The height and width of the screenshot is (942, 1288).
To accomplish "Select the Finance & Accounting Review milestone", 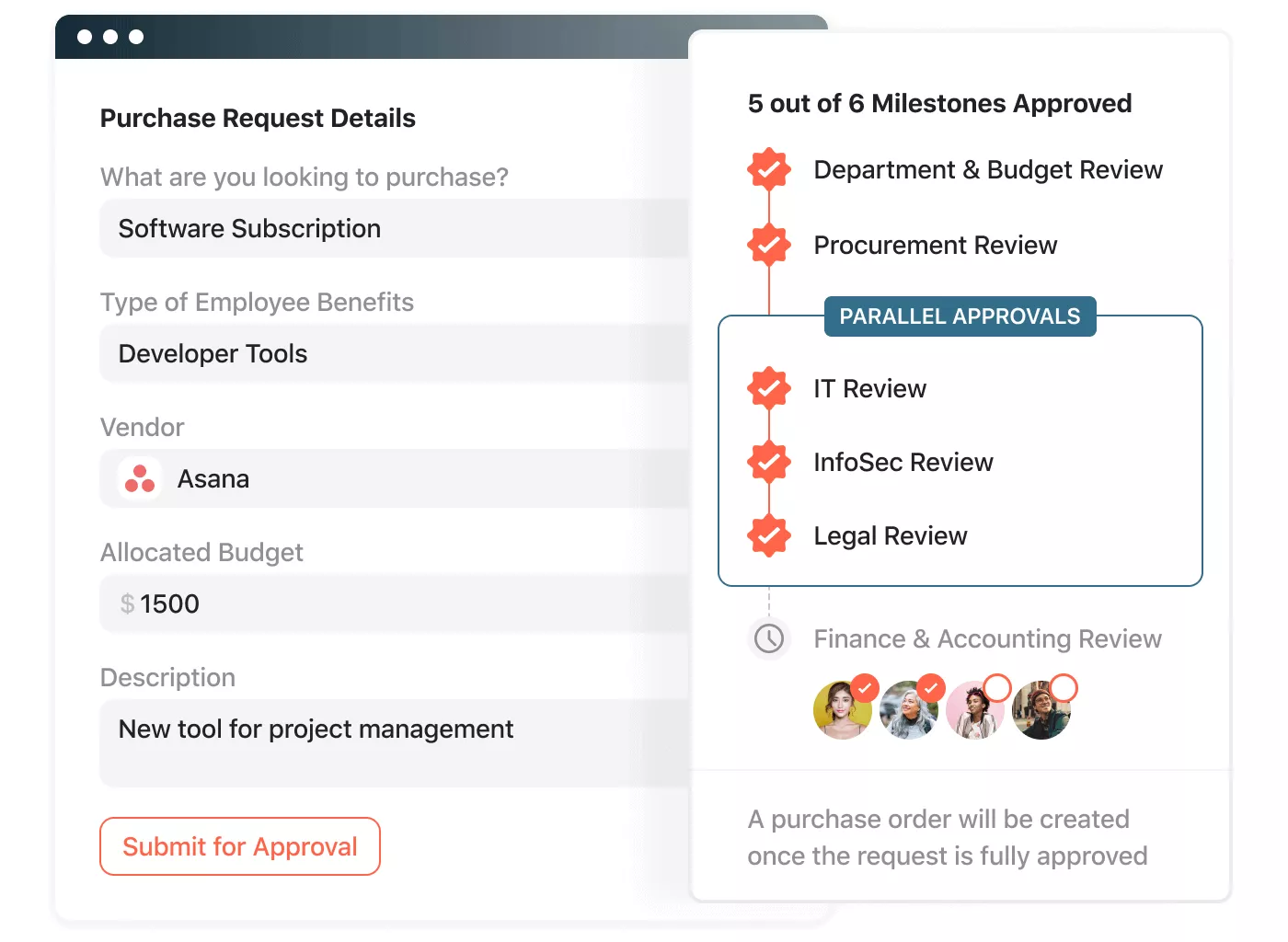I will click(x=987, y=638).
